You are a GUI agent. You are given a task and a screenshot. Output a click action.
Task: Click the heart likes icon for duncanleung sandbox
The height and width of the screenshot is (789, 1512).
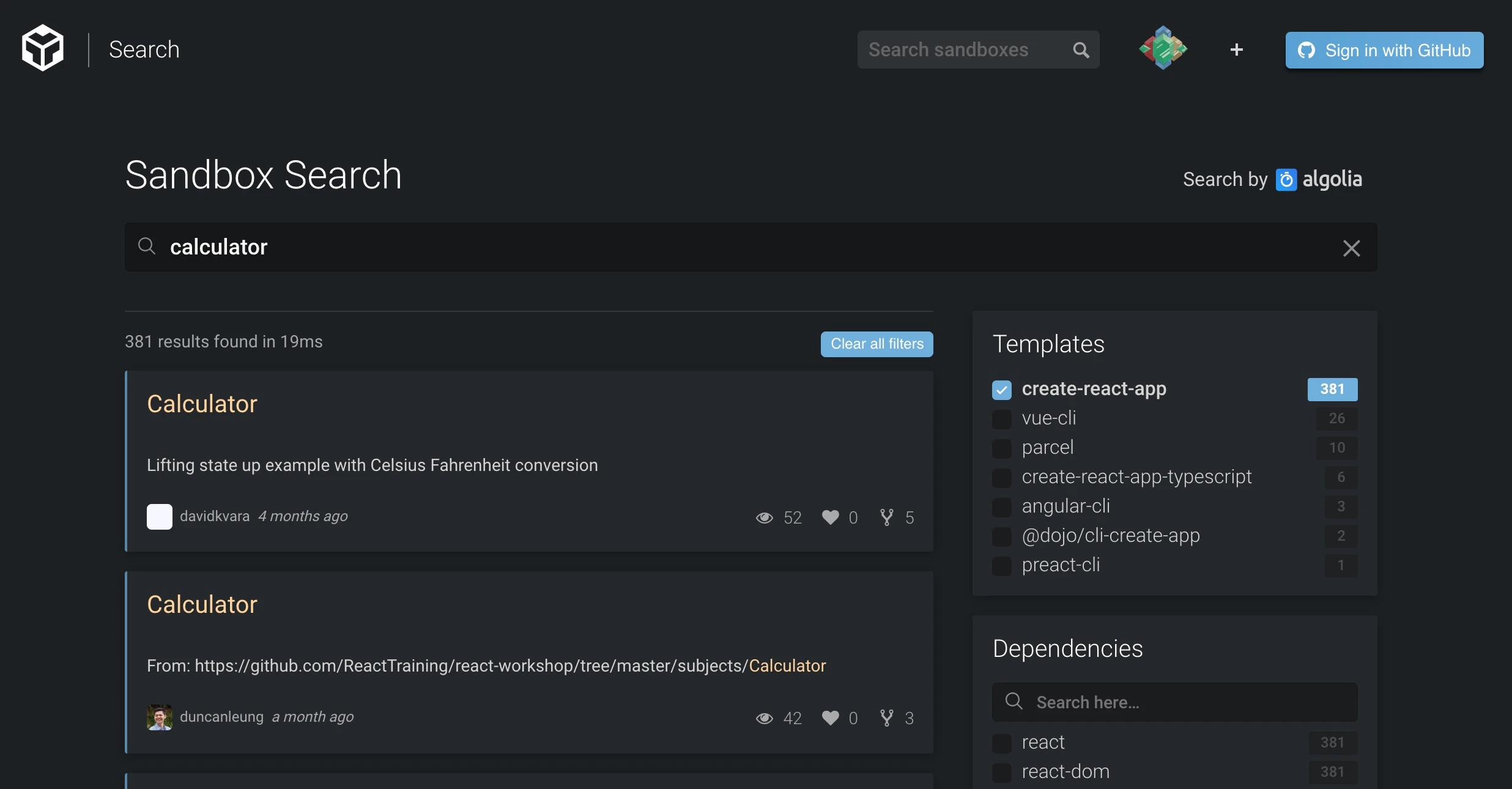[830, 718]
